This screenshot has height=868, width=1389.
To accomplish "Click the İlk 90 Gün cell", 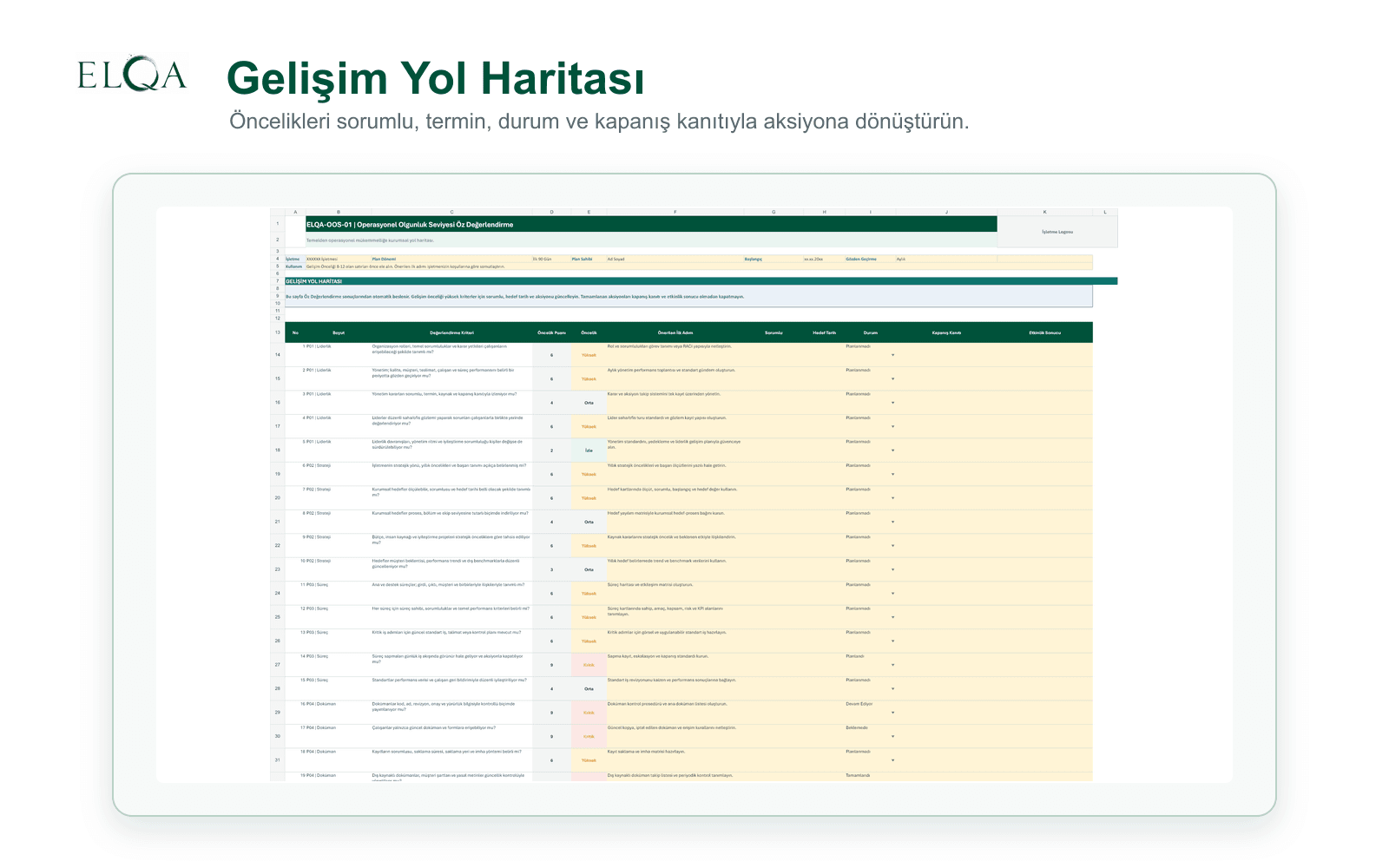I will click(x=551, y=259).
